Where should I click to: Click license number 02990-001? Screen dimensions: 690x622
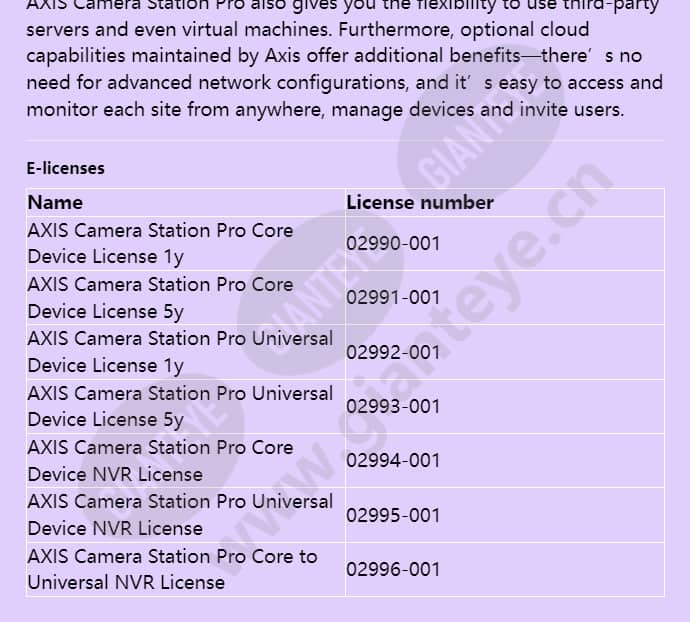pyautogui.click(x=393, y=243)
